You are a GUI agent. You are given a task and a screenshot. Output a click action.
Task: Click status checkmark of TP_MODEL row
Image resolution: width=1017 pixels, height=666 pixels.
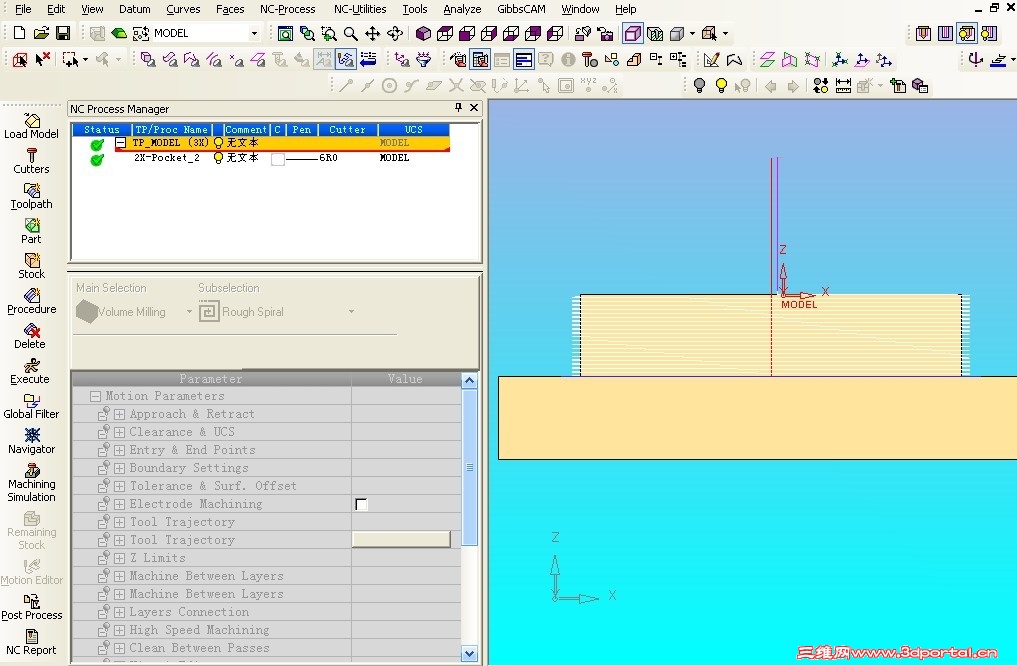pos(97,145)
